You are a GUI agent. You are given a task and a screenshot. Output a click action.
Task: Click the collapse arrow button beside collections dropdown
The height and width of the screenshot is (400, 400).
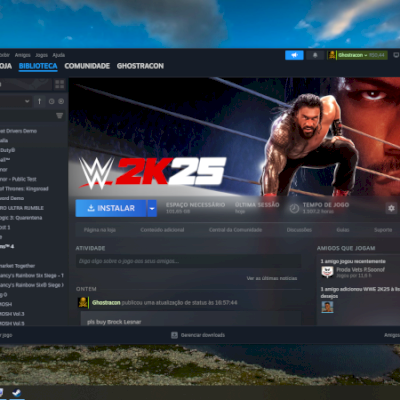tap(39, 101)
